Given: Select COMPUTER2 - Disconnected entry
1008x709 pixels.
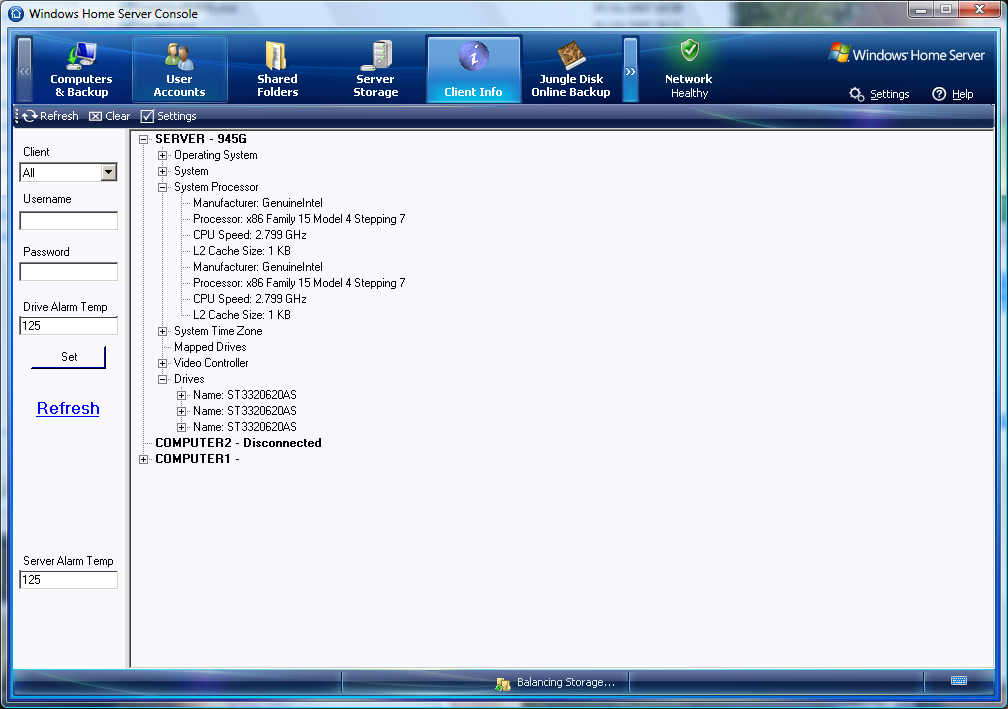Looking at the screenshot, I should [238, 443].
